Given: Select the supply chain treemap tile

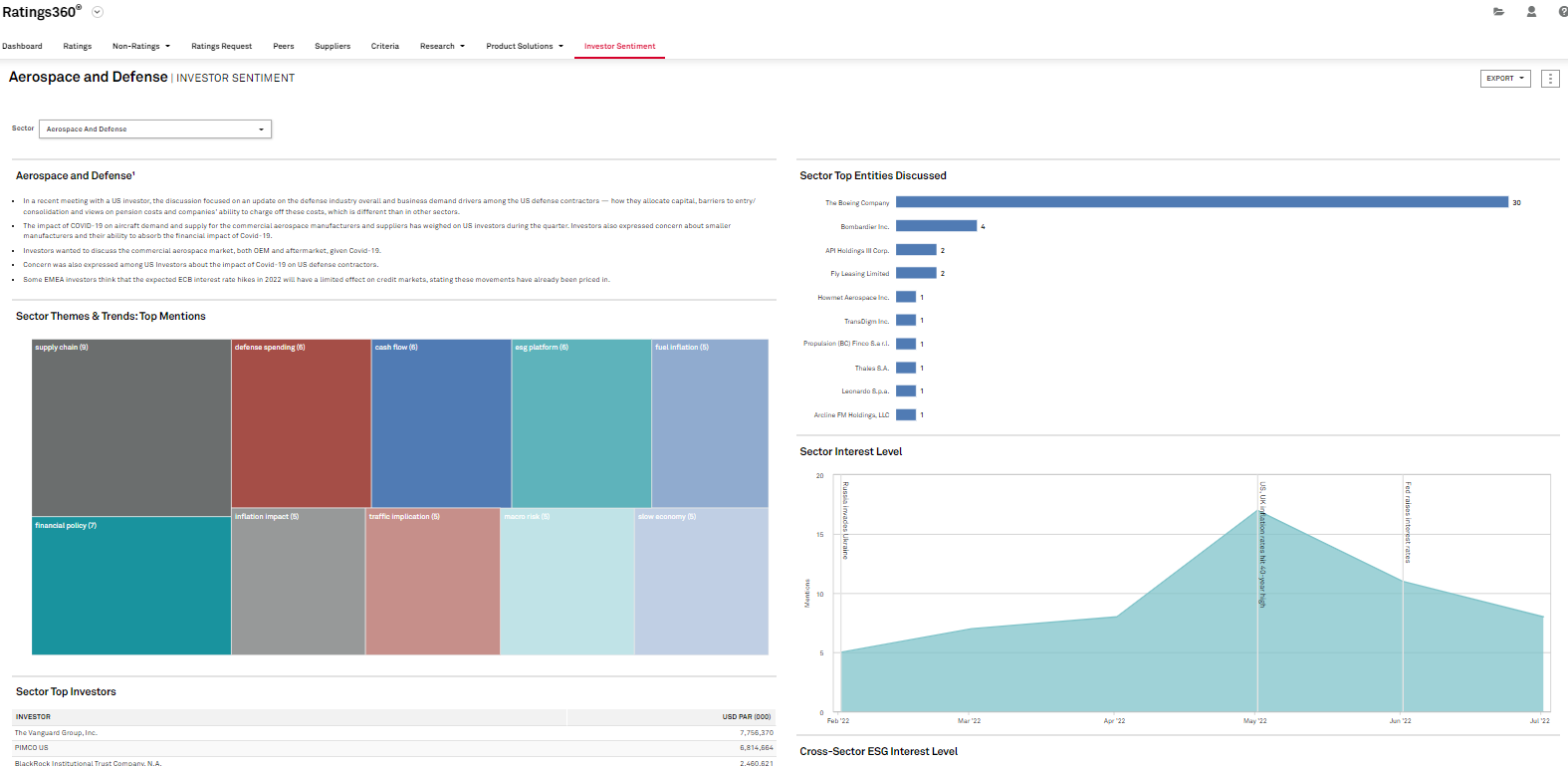Looking at the screenshot, I should [x=131, y=427].
